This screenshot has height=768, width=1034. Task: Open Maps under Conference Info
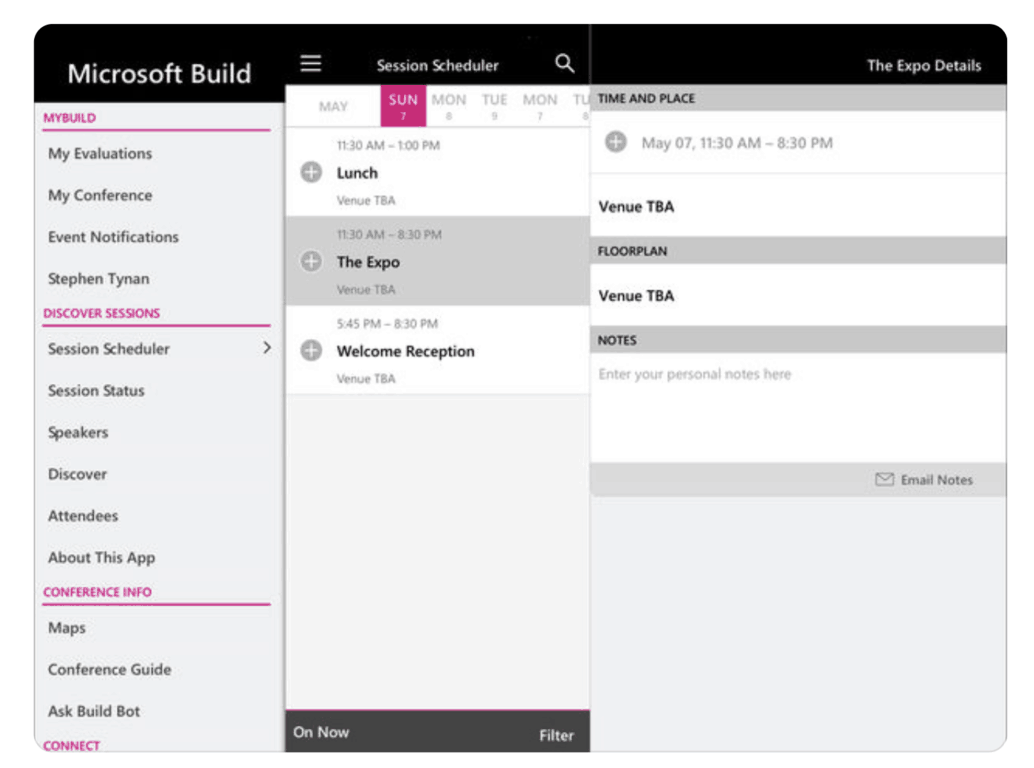tap(67, 628)
